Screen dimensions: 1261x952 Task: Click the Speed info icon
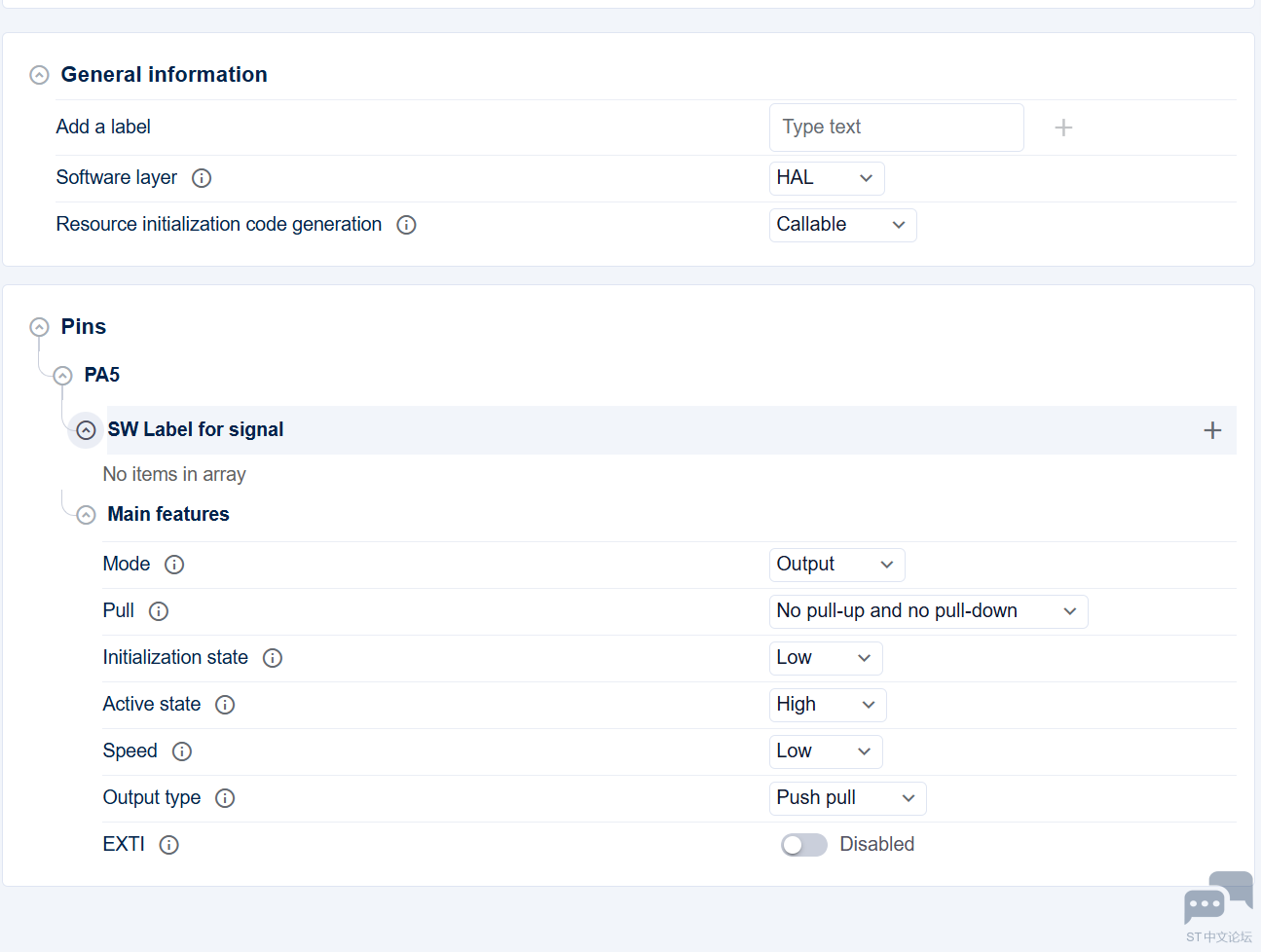pos(182,751)
